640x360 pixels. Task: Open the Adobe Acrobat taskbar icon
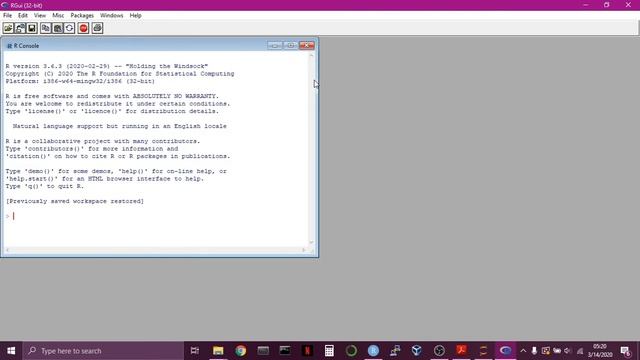[x=461, y=351]
